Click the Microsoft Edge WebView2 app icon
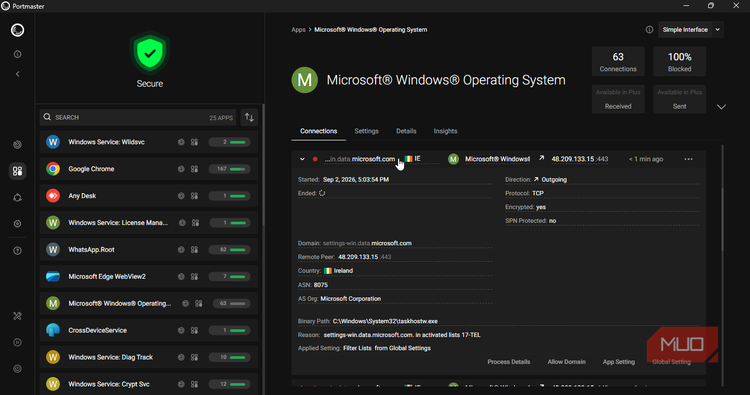The image size is (750, 395). pos(53,276)
